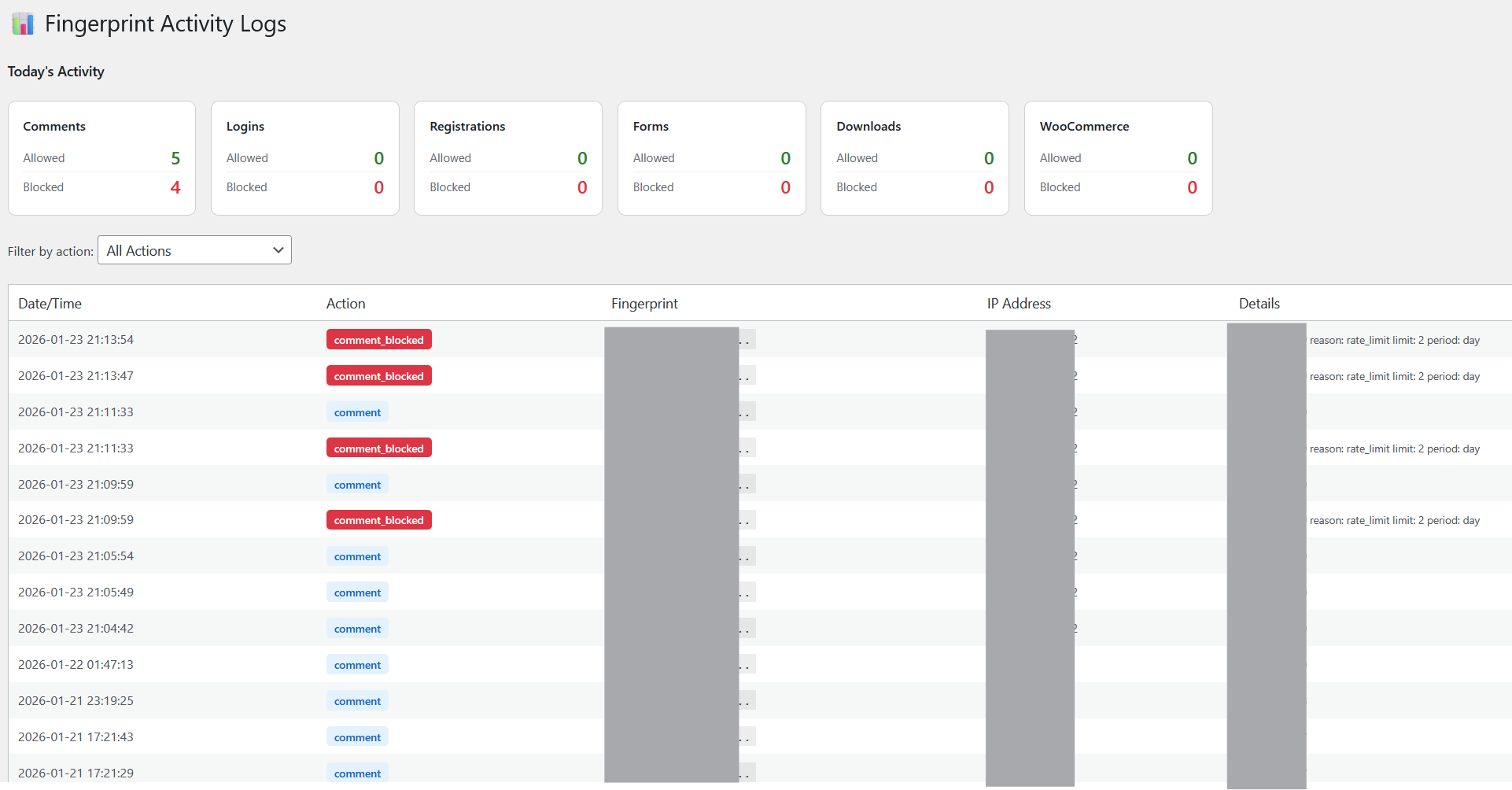The image size is (1512, 790).
Task: Click the Details column header
Action: tap(1259, 304)
